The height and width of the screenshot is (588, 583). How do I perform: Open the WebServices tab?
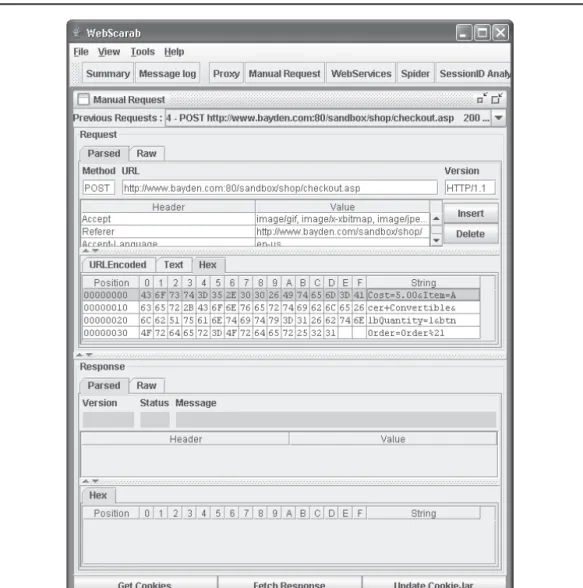(361, 74)
